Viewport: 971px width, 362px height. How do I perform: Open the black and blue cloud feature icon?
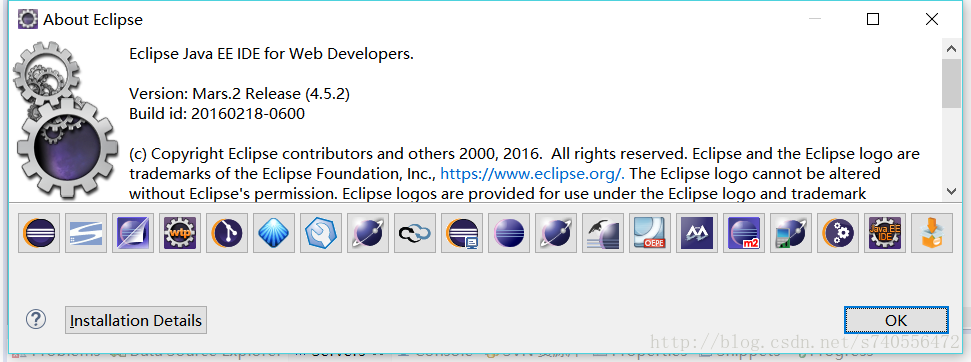coord(415,233)
